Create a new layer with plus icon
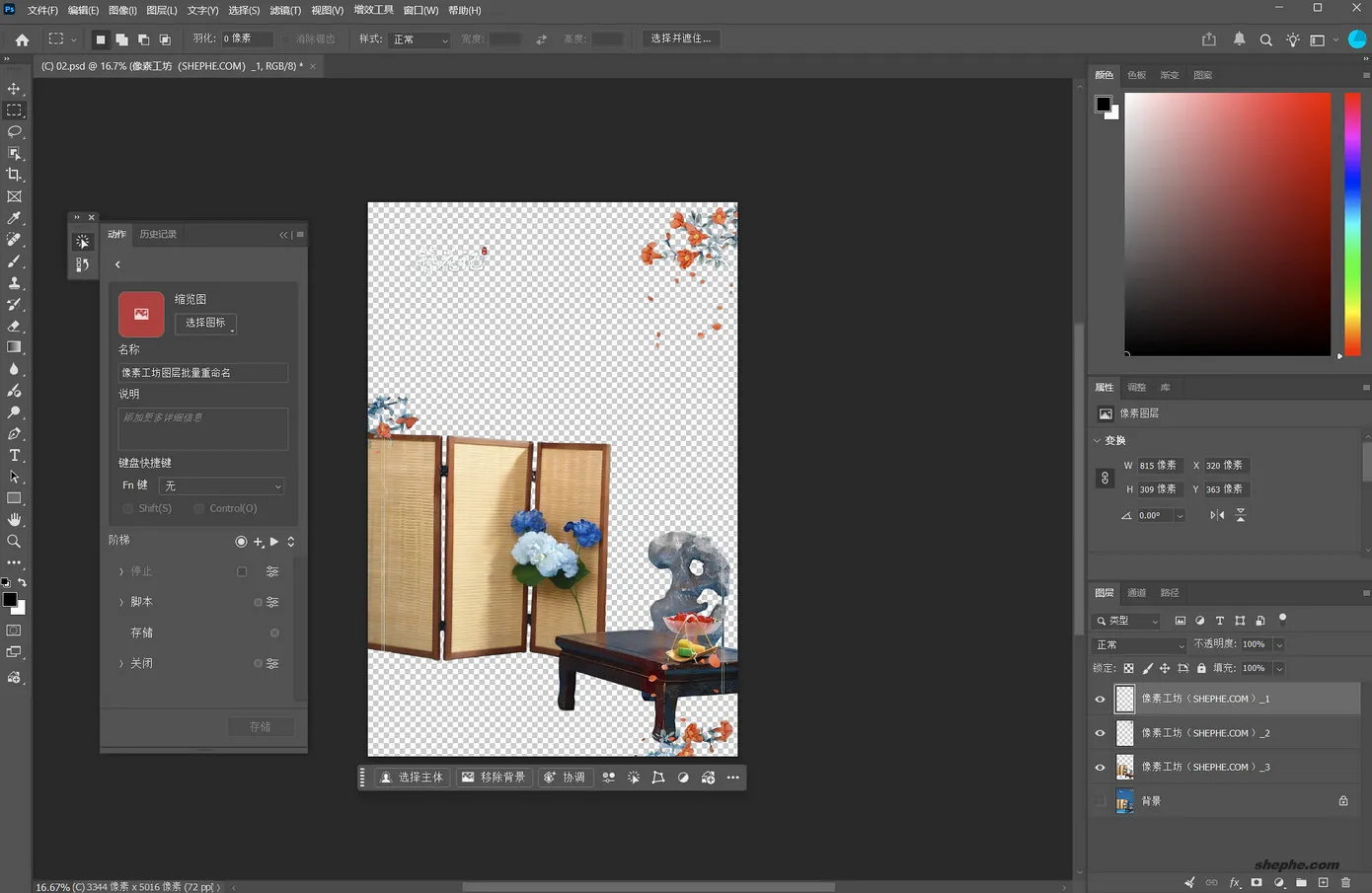Image resolution: width=1372 pixels, height=893 pixels. coord(1323,882)
